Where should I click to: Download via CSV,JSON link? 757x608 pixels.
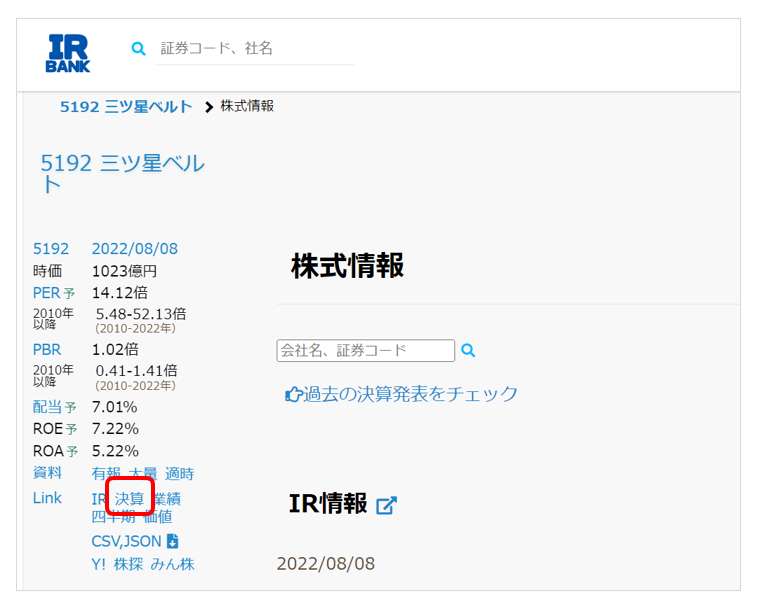(x=126, y=541)
